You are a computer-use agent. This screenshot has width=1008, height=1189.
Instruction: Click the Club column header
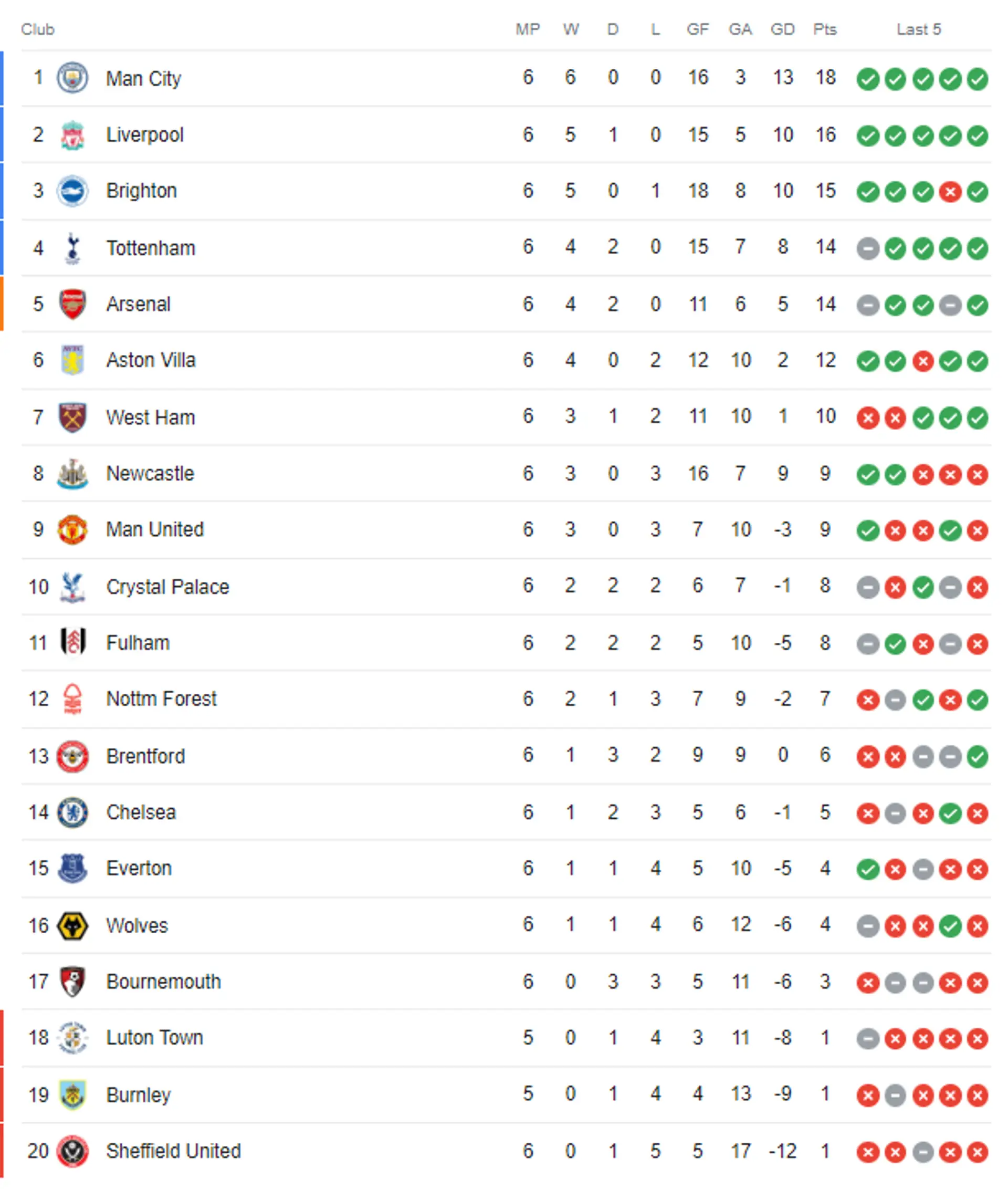[x=38, y=29]
